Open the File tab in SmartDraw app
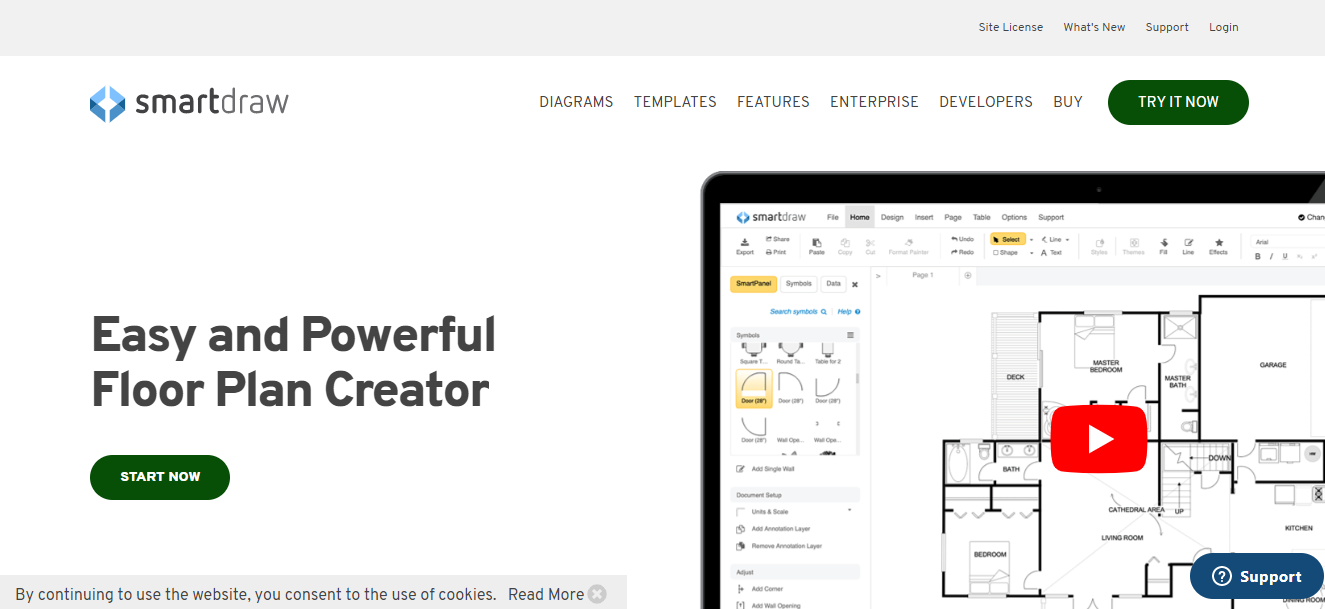The height and width of the screenshot is (609, 1325). [833, 217]
